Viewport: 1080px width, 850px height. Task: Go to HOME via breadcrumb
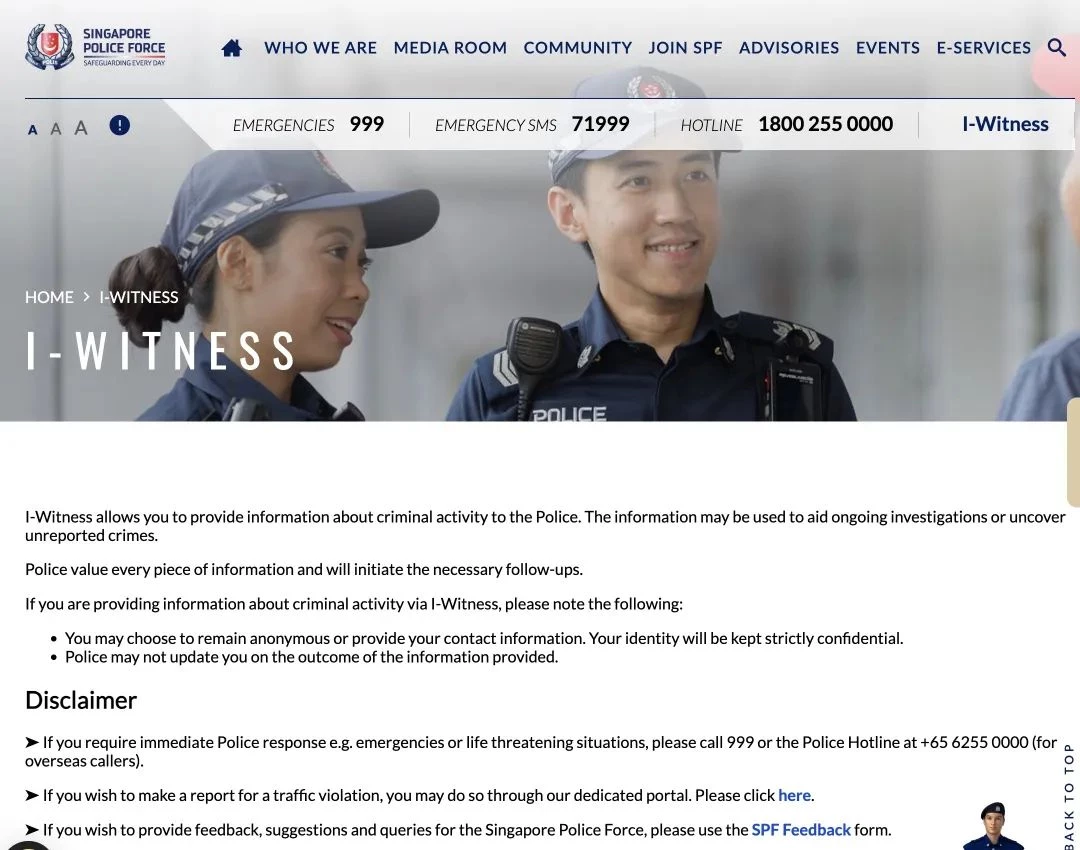point(49,297)
